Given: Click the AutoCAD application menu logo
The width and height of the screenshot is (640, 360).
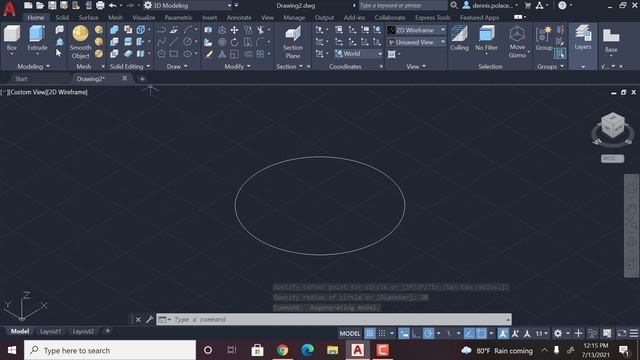Looking at the screenshot, I should coord(9,9).
